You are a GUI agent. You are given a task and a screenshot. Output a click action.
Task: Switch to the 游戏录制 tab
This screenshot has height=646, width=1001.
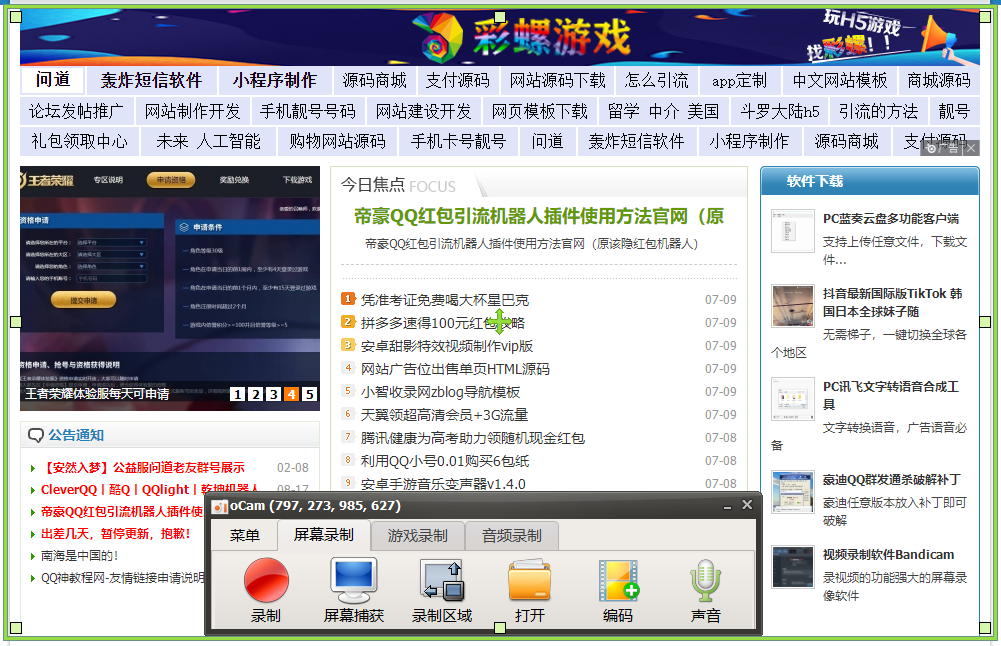point(418,536)
